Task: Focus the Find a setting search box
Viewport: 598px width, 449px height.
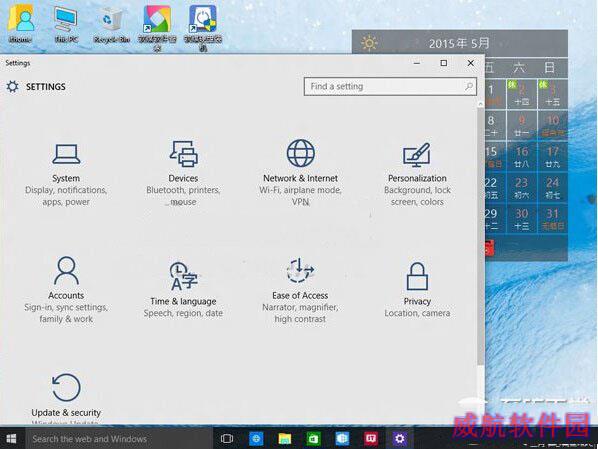Action: (x=390, y=87)
